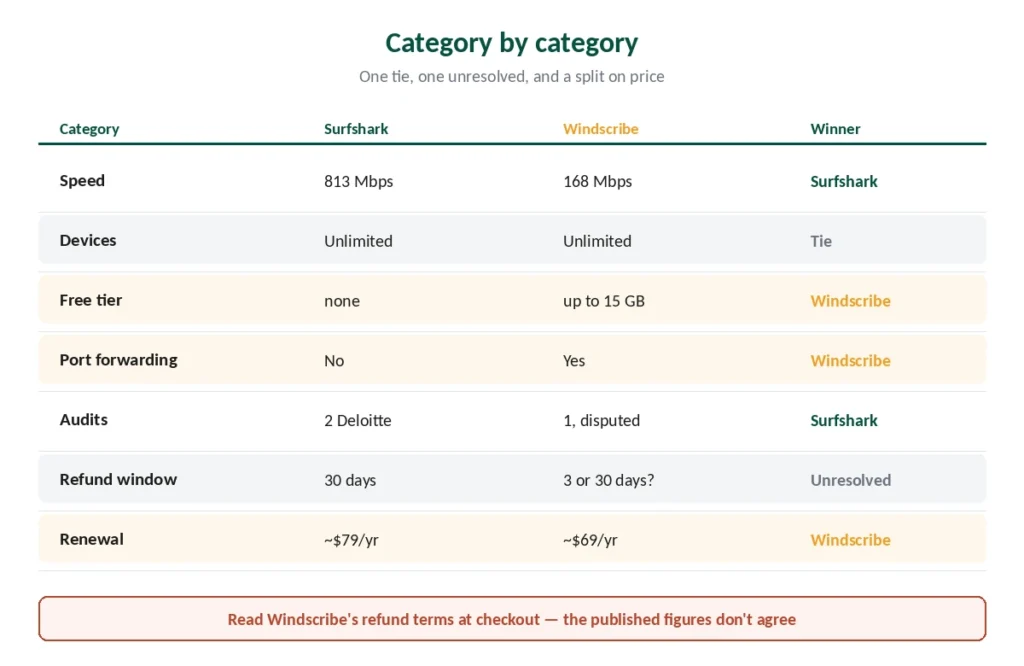Select the 'Audits' row label
The height and width of the screenshot is (666, 1024).
point(84,420)
